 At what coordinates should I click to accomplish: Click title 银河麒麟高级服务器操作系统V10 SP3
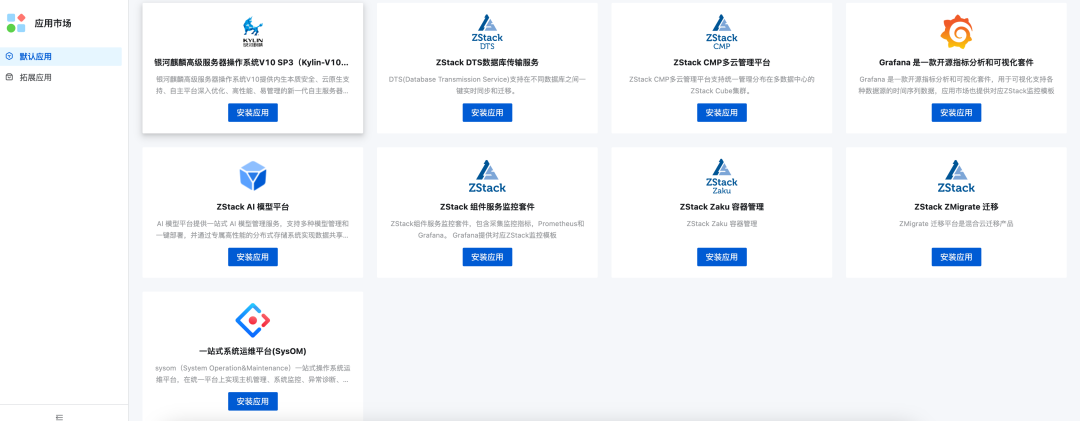click(x=253, y=62)
